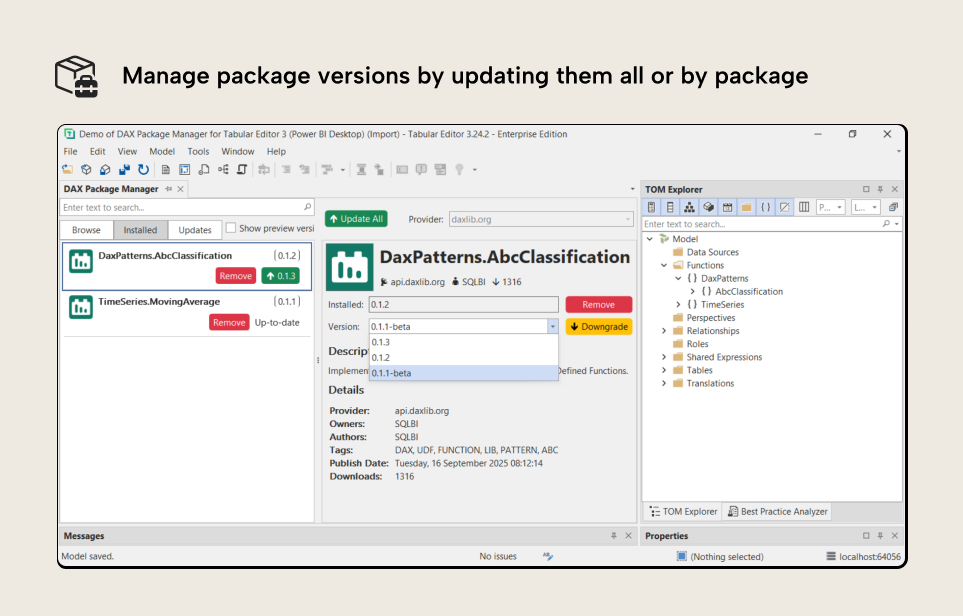Screen dimensions: 963x616
Task: Click the blue floppy-disk save icon in the toolbar
Action: point(125,170)
